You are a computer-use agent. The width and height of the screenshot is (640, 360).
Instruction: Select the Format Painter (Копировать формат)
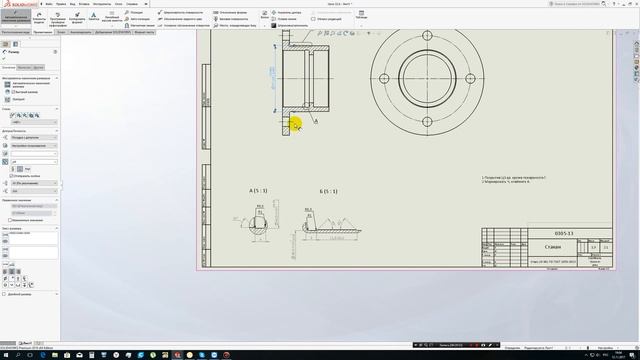tap(77, 18)
